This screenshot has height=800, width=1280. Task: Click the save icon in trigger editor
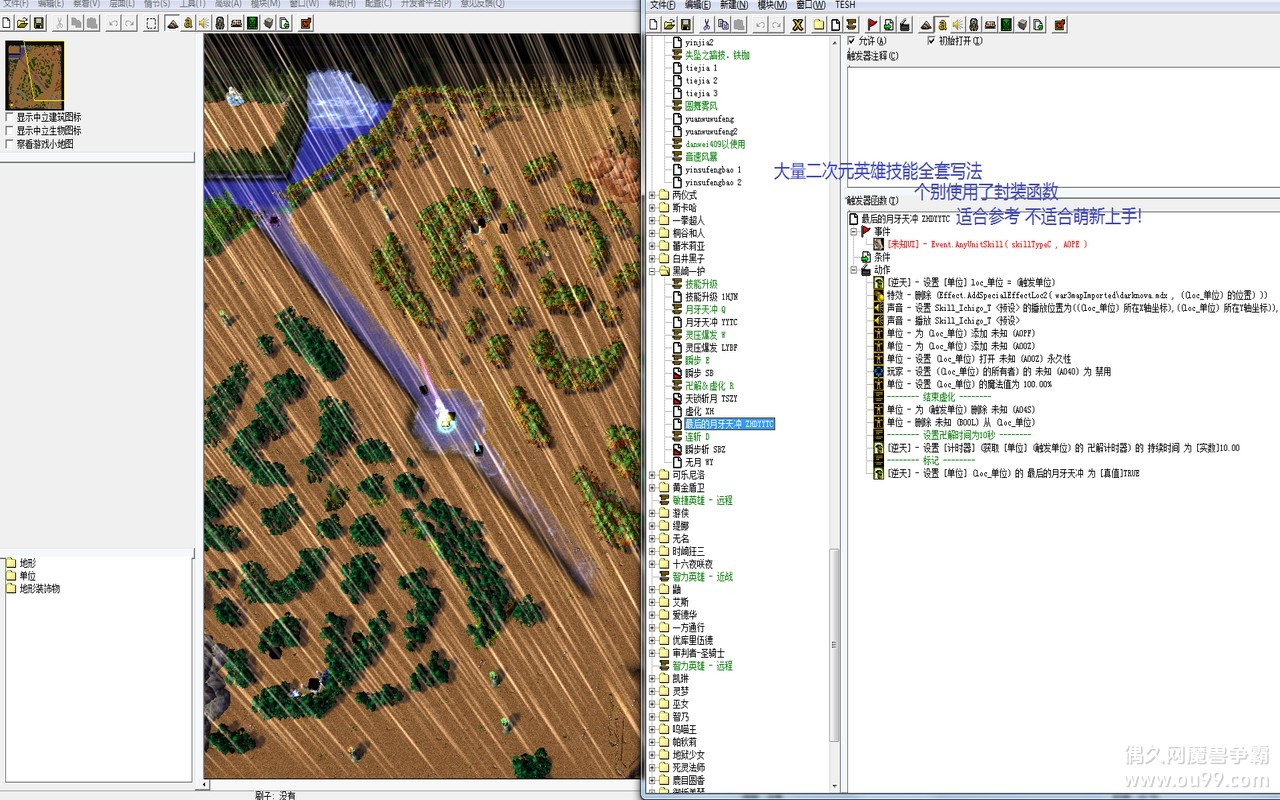686,24
